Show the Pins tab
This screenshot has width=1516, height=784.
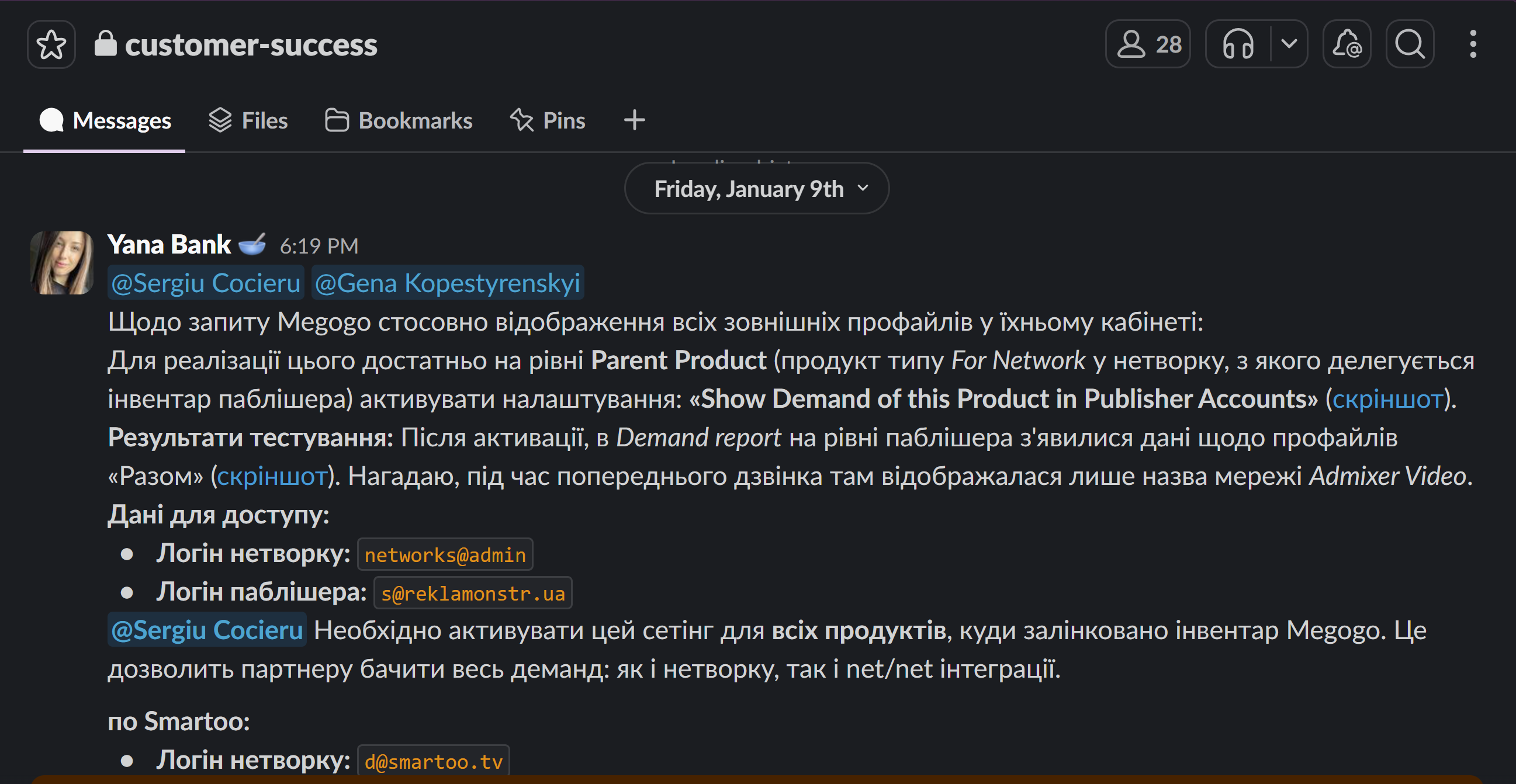[548, 120]
